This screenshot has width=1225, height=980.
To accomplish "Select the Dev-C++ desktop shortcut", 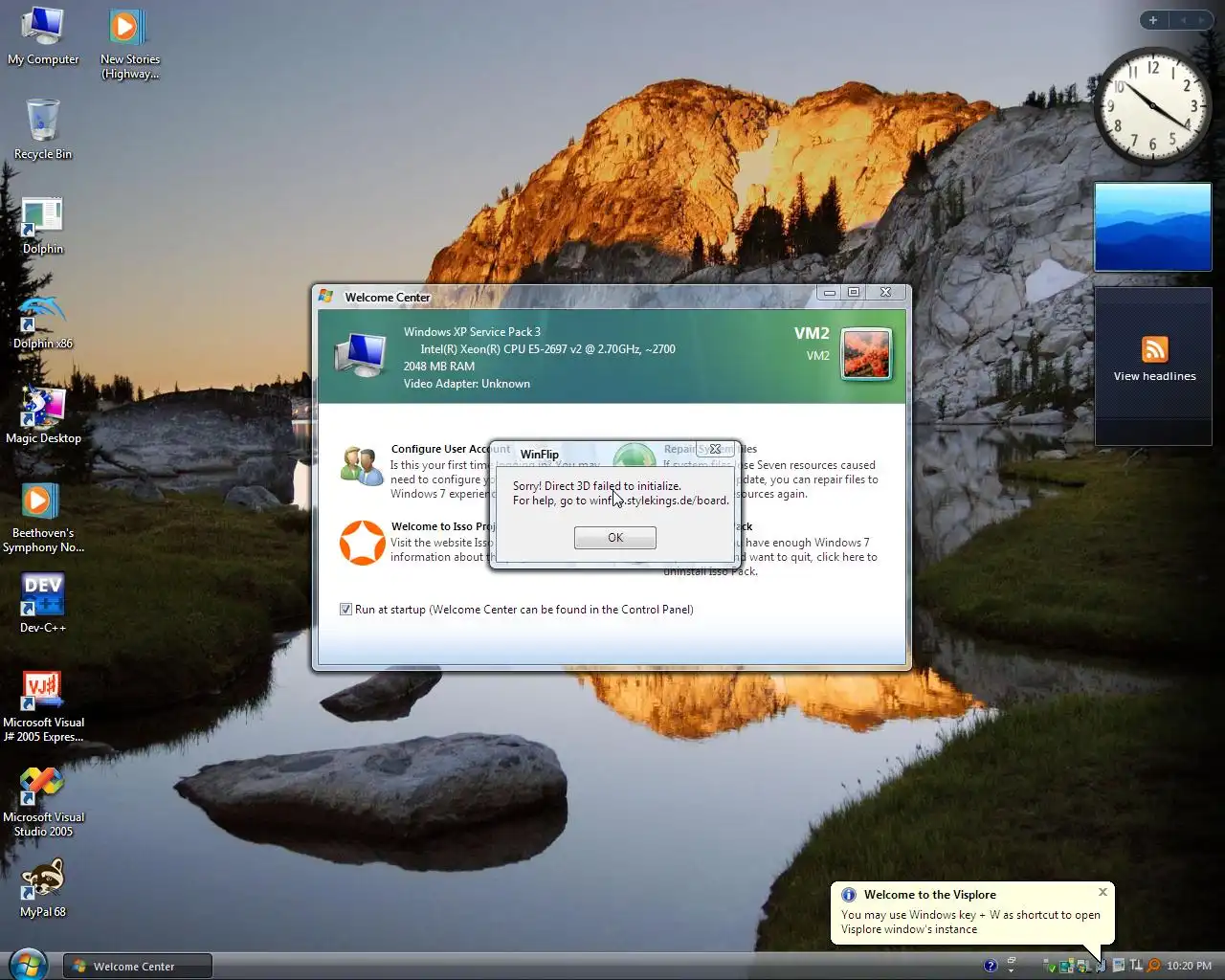I will point(43,603).
